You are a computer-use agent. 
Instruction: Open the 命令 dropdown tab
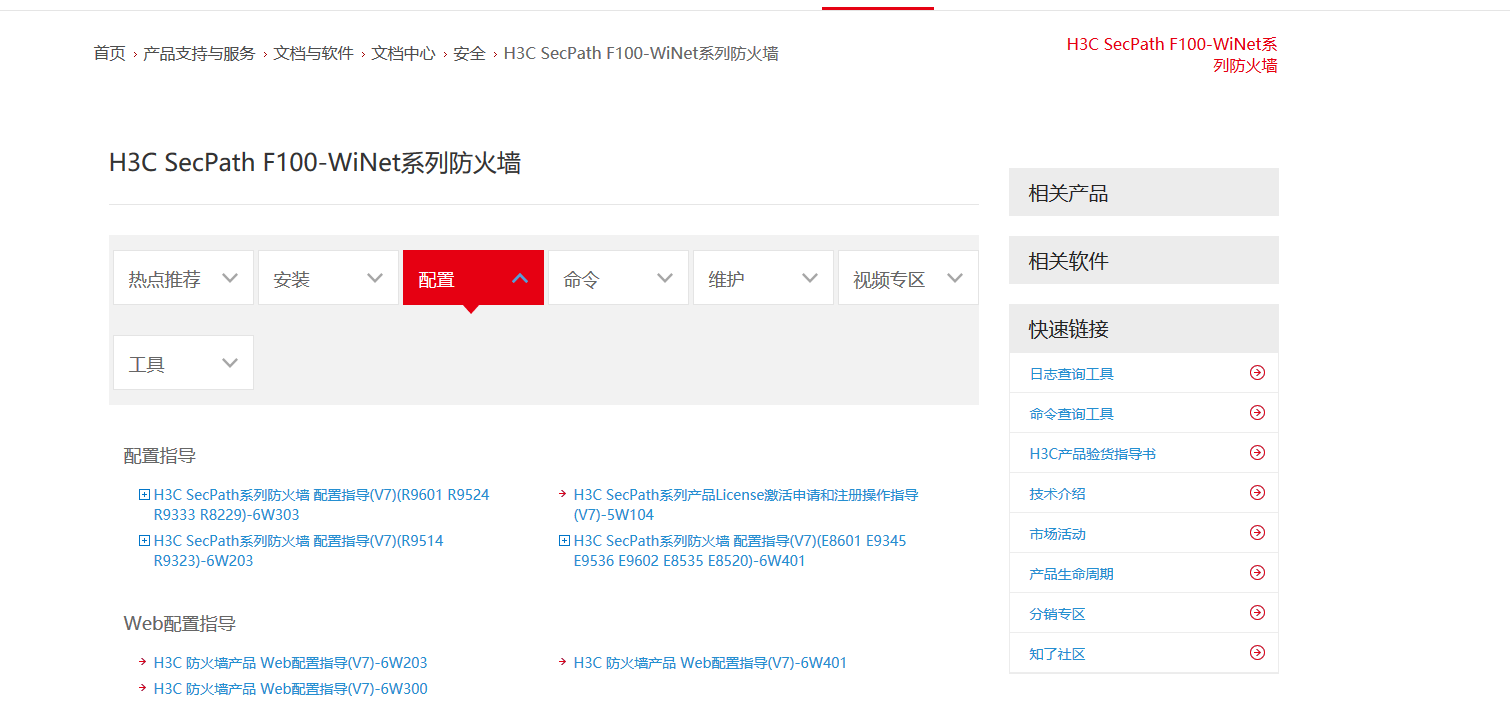618,278
